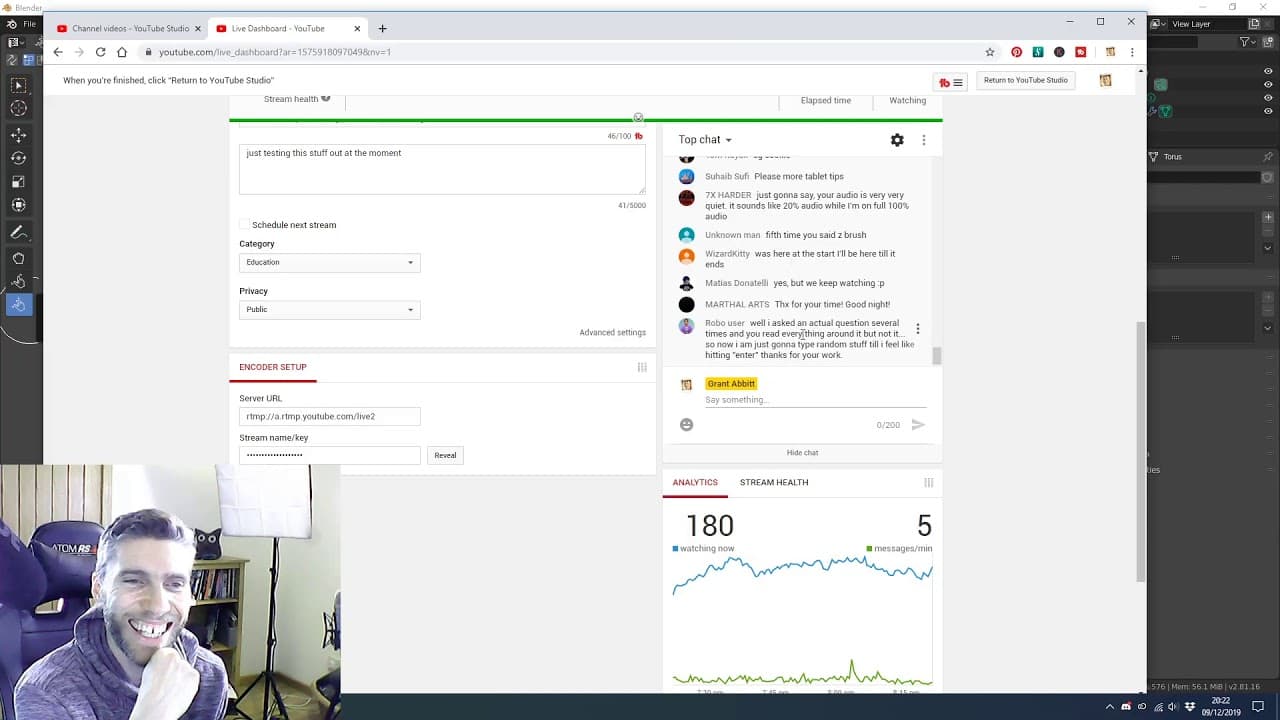Open the TubeBuddy menu button
Screen dimensions: 1280x720
tap(951, 82)
